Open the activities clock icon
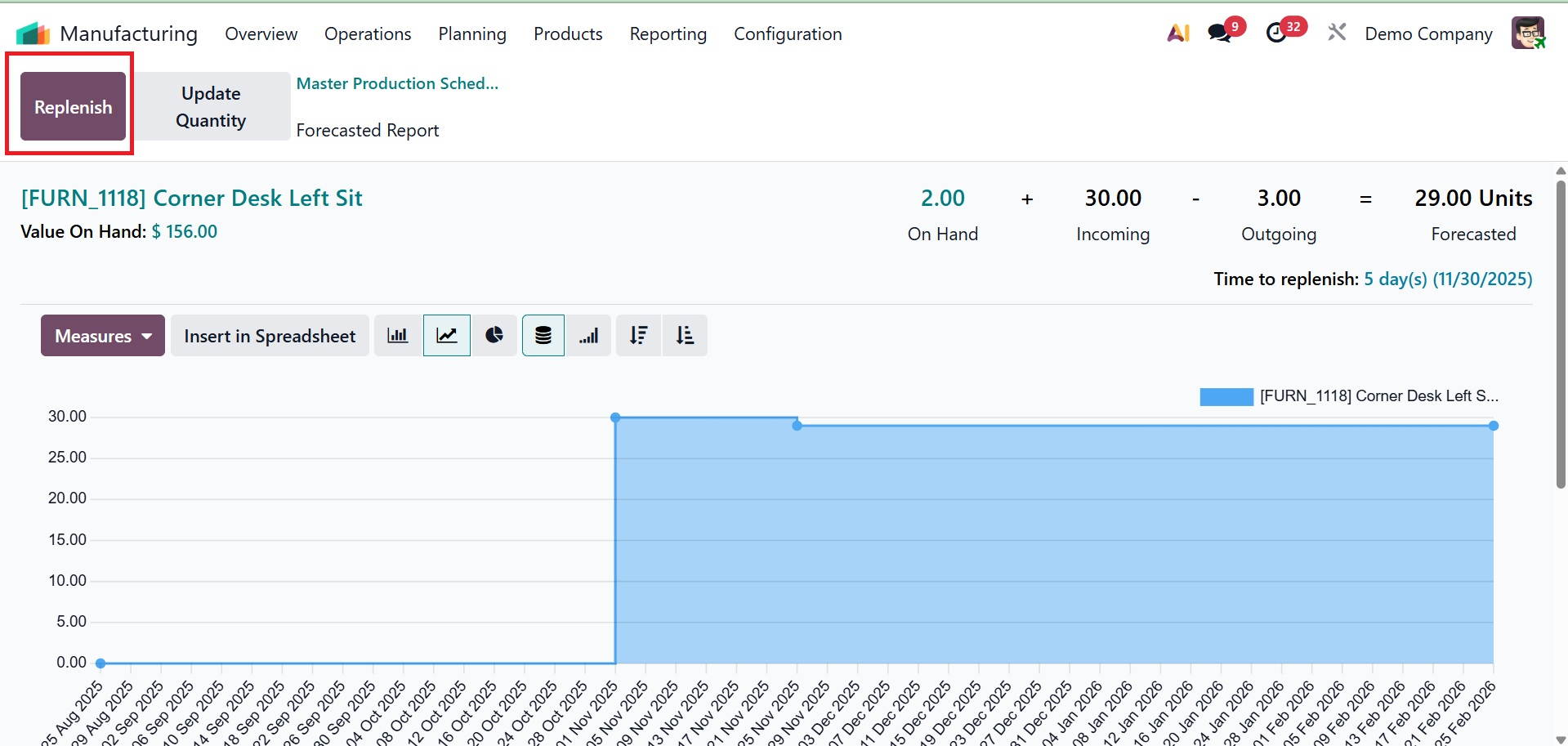 coord(1276,34)
